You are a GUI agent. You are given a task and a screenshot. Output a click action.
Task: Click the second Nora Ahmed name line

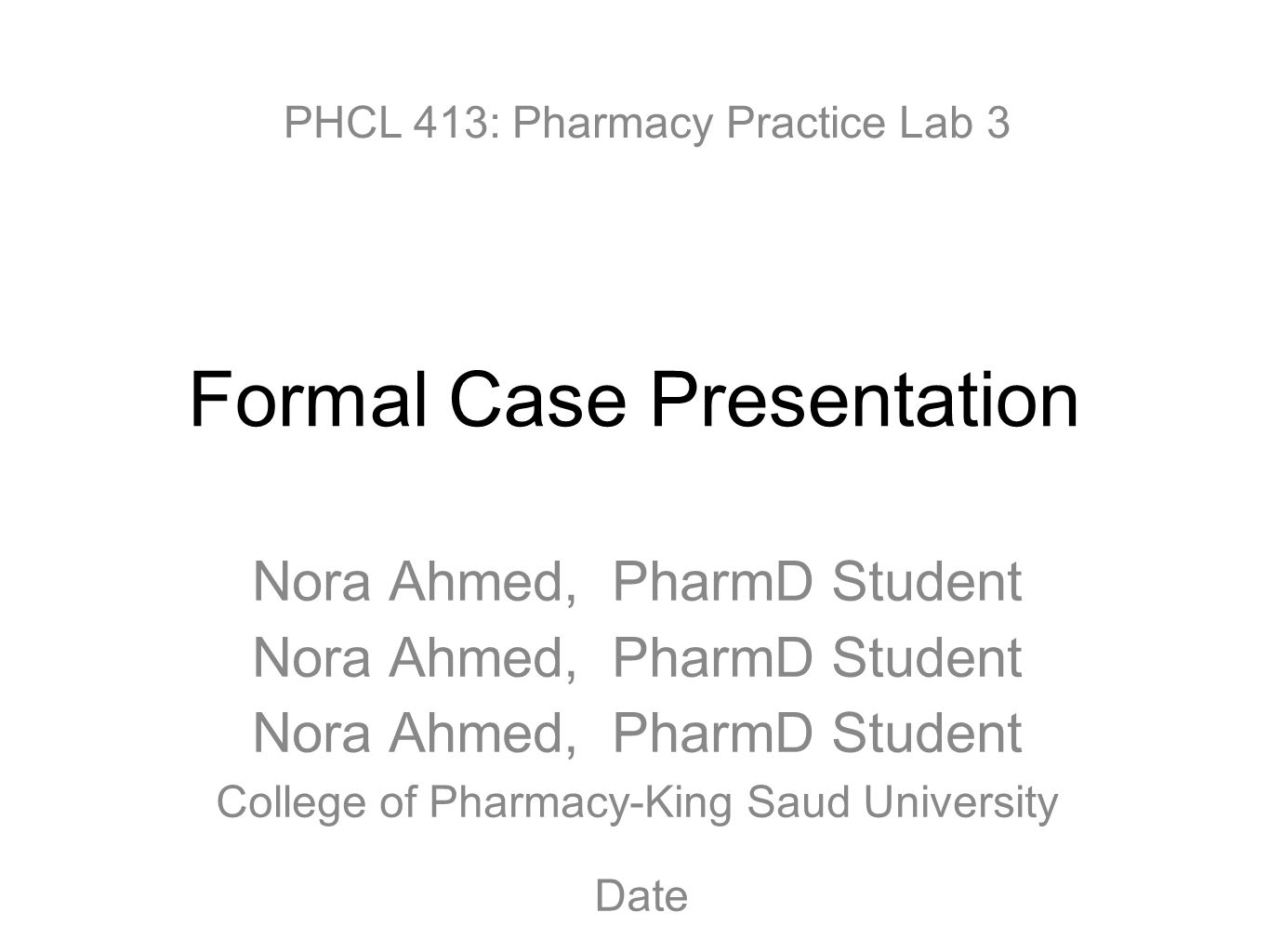(x=637, y=657)
